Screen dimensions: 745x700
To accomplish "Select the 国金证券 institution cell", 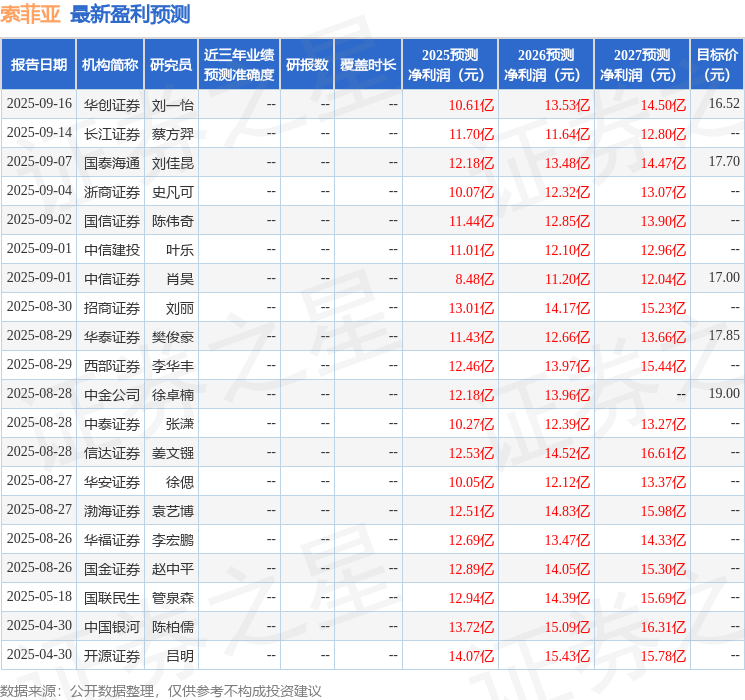I will 112,569.
